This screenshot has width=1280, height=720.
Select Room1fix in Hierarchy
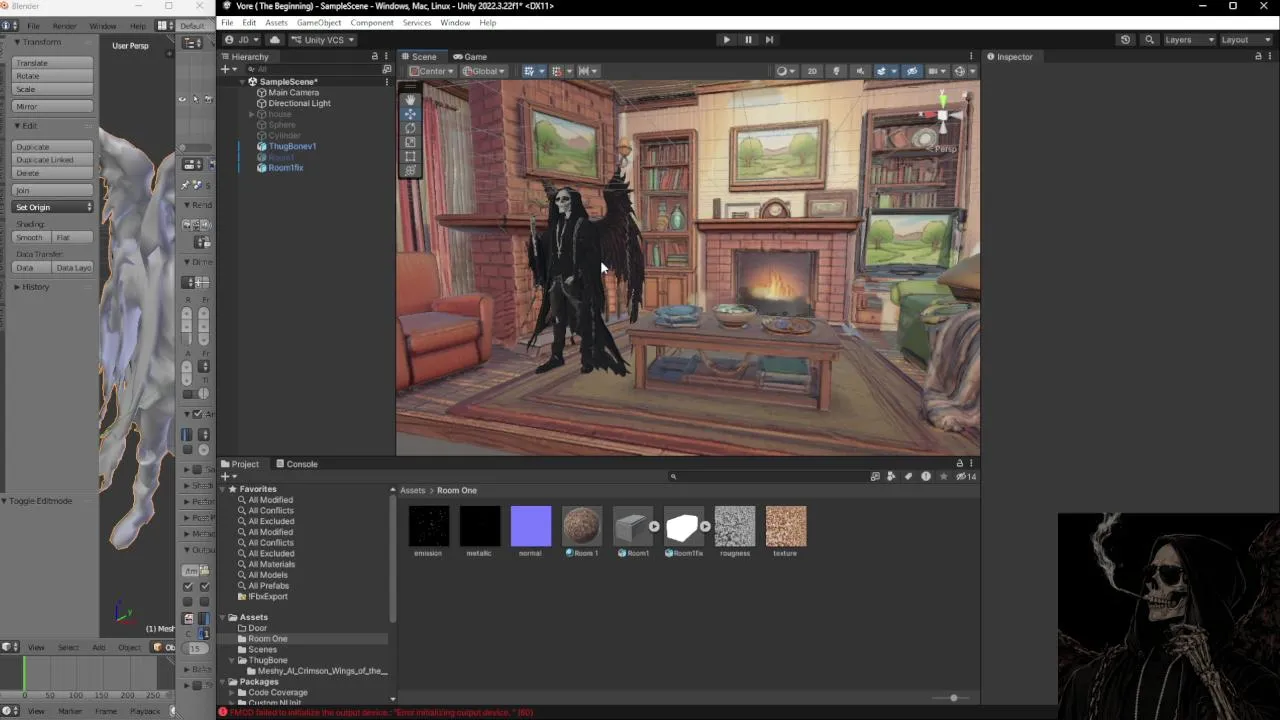click(x=285, y=168)
